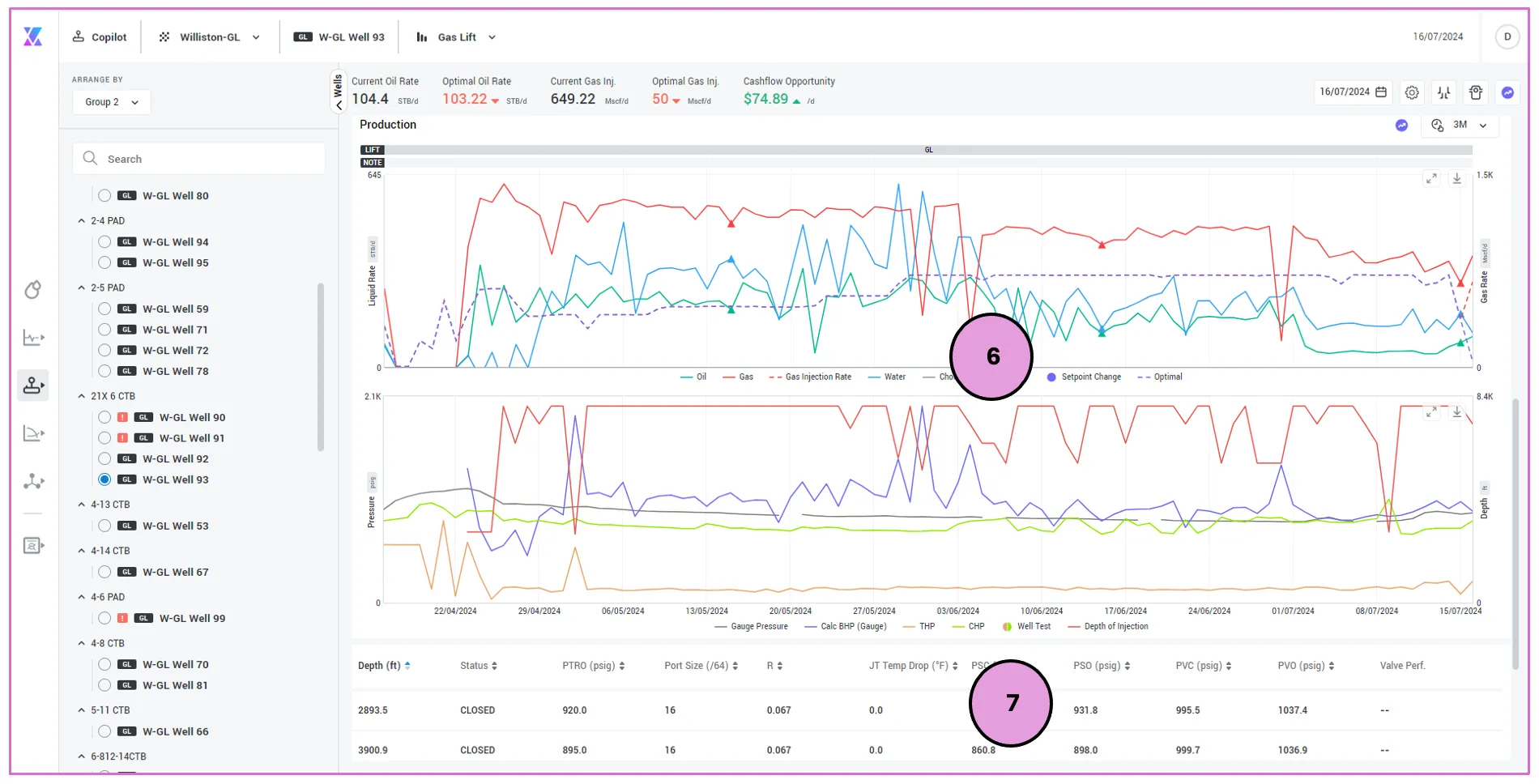The height and width of the screenshot is (784, 1539).
Task: Open the W-GL Well 93 header tab
Action: (x=339, y=37)
